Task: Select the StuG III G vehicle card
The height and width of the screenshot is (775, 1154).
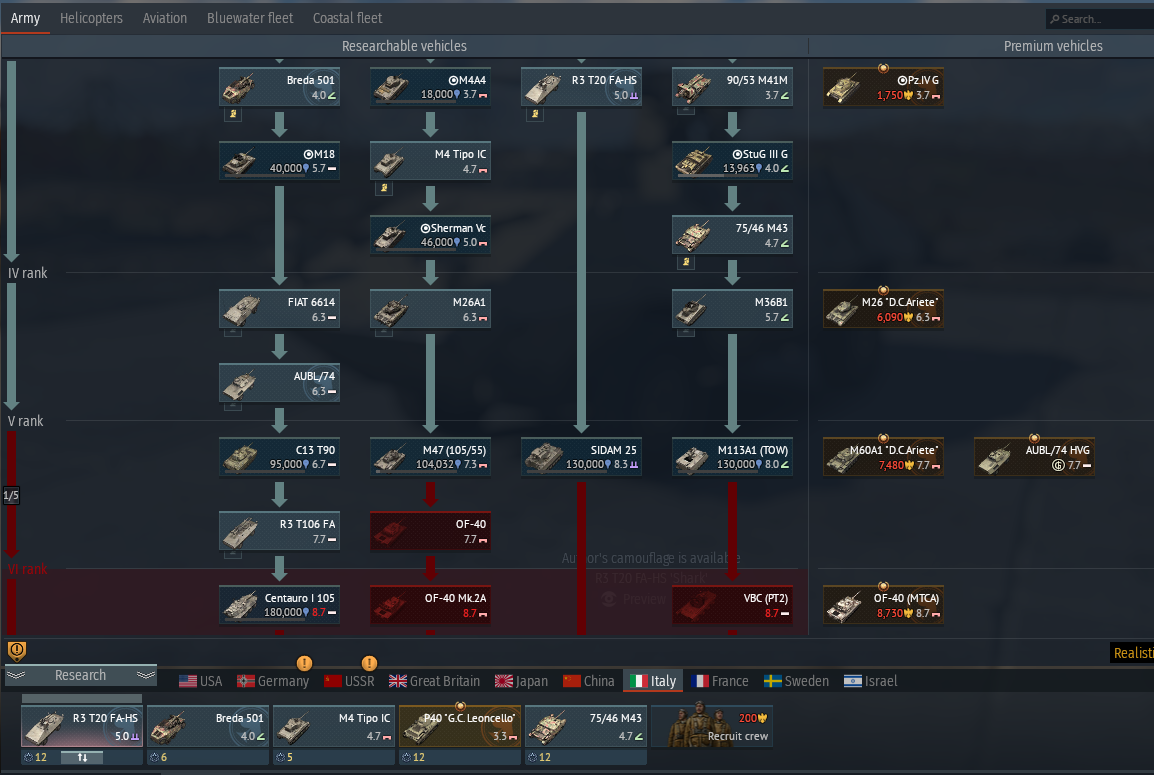Action: [x=732, y=161]
